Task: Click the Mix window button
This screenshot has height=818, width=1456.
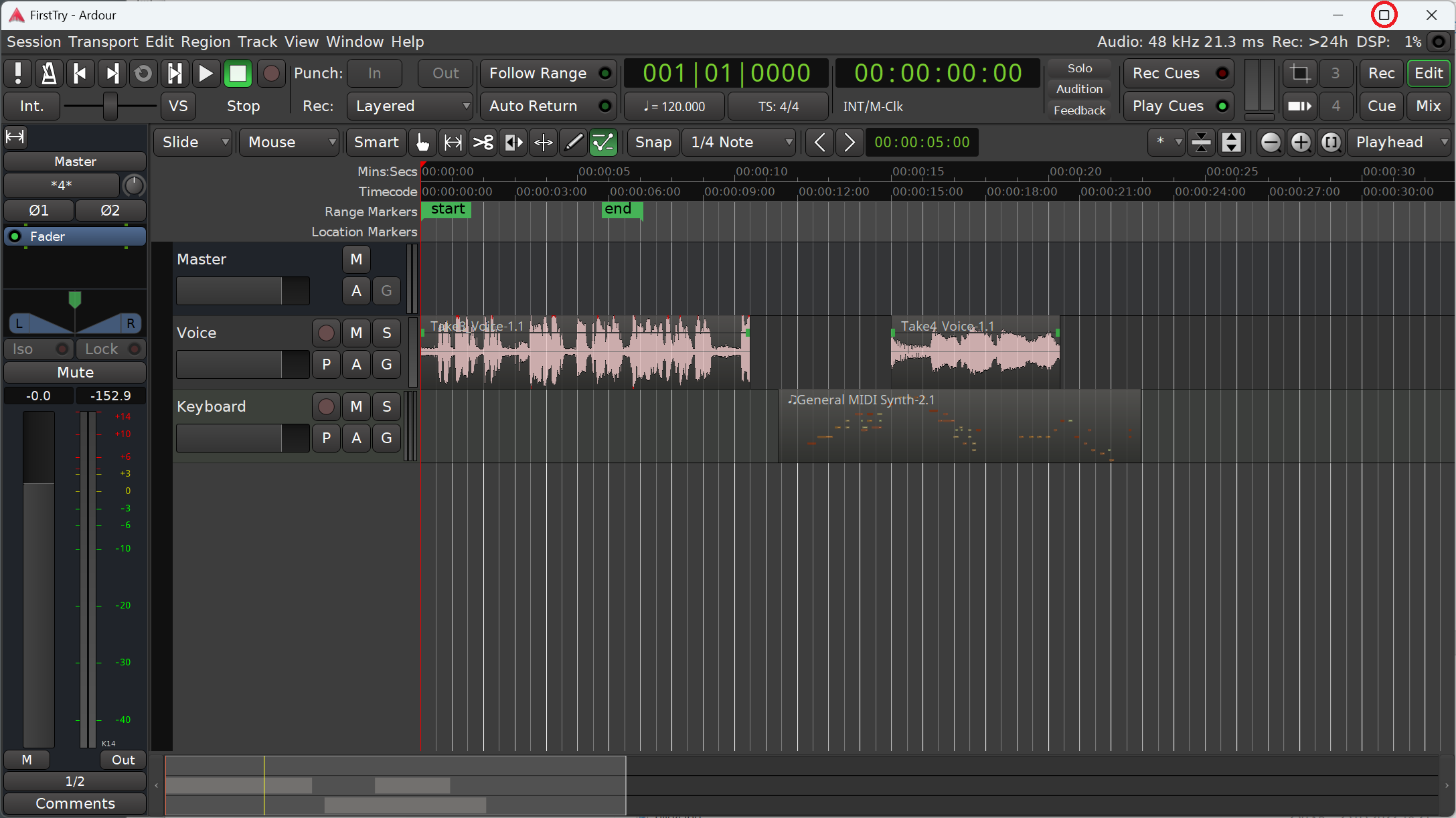Action: (1428, 106)
